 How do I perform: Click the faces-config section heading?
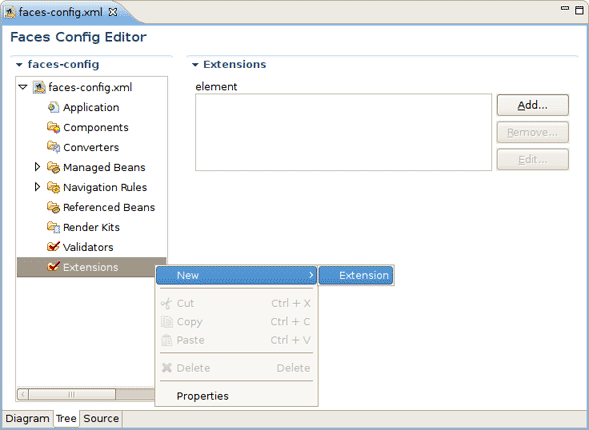(63, 64)
